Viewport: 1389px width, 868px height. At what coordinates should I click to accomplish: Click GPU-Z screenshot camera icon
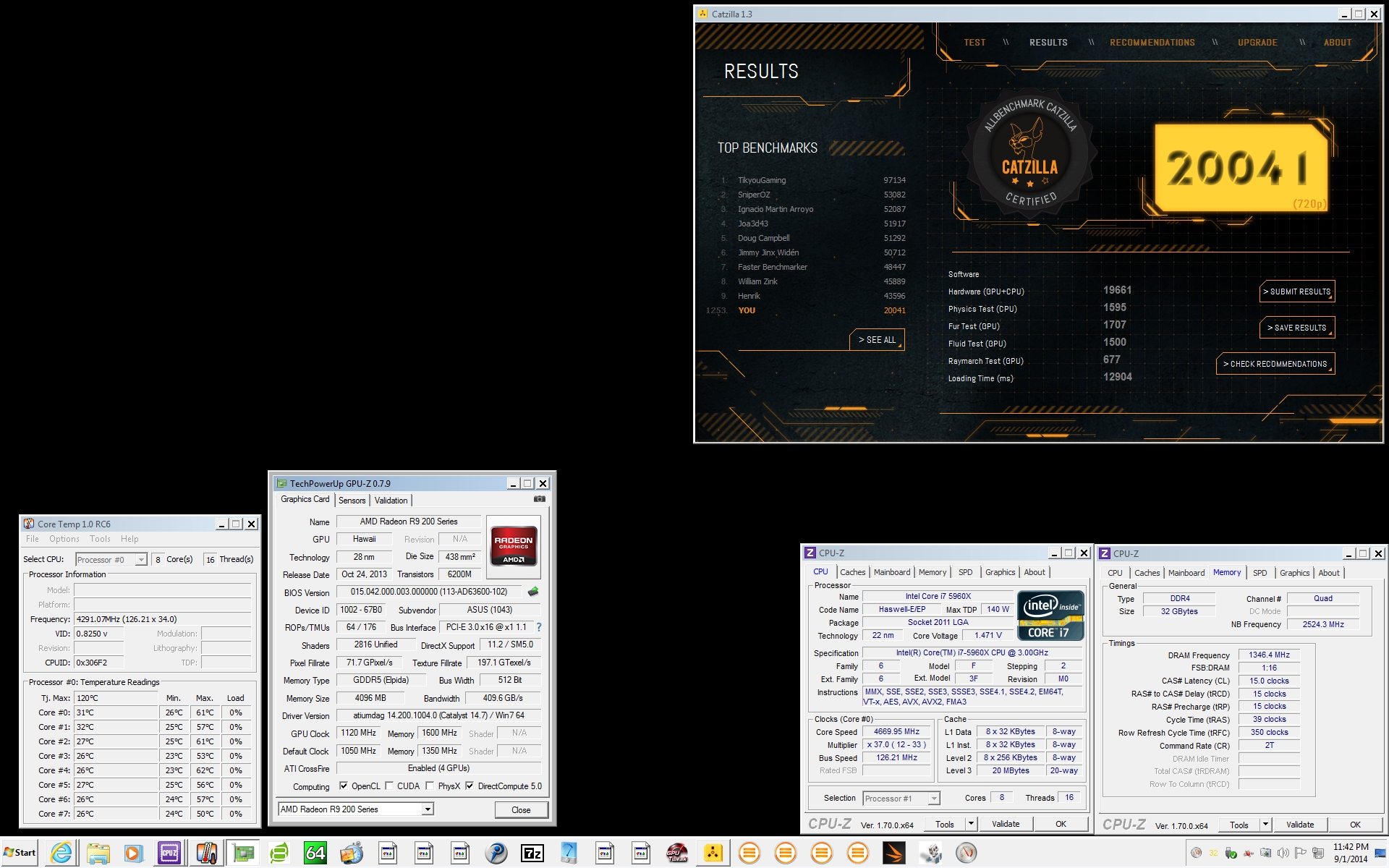[x=540, y=499]
